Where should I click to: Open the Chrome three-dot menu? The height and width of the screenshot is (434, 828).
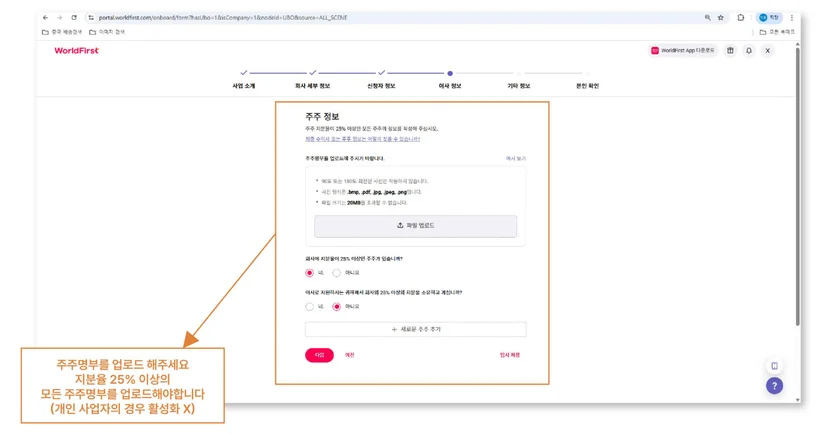[x=792, y=17]
